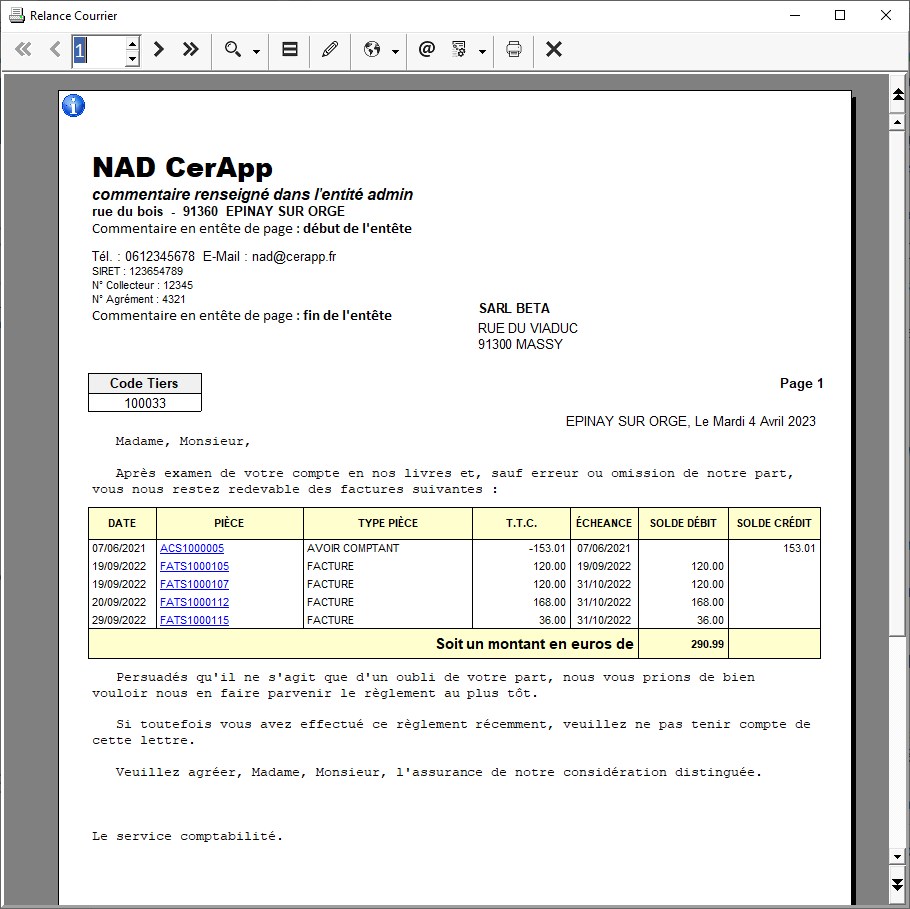Print the reminder letter
Image resolution: width=910 pixels, height=909 pixels.
(514, 49)
